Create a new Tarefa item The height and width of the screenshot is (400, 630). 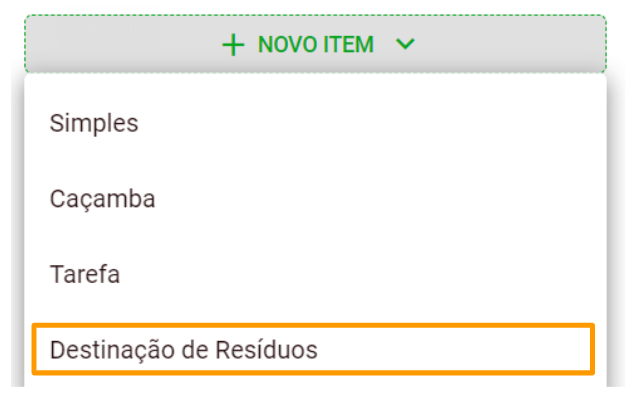pos(85,274)
